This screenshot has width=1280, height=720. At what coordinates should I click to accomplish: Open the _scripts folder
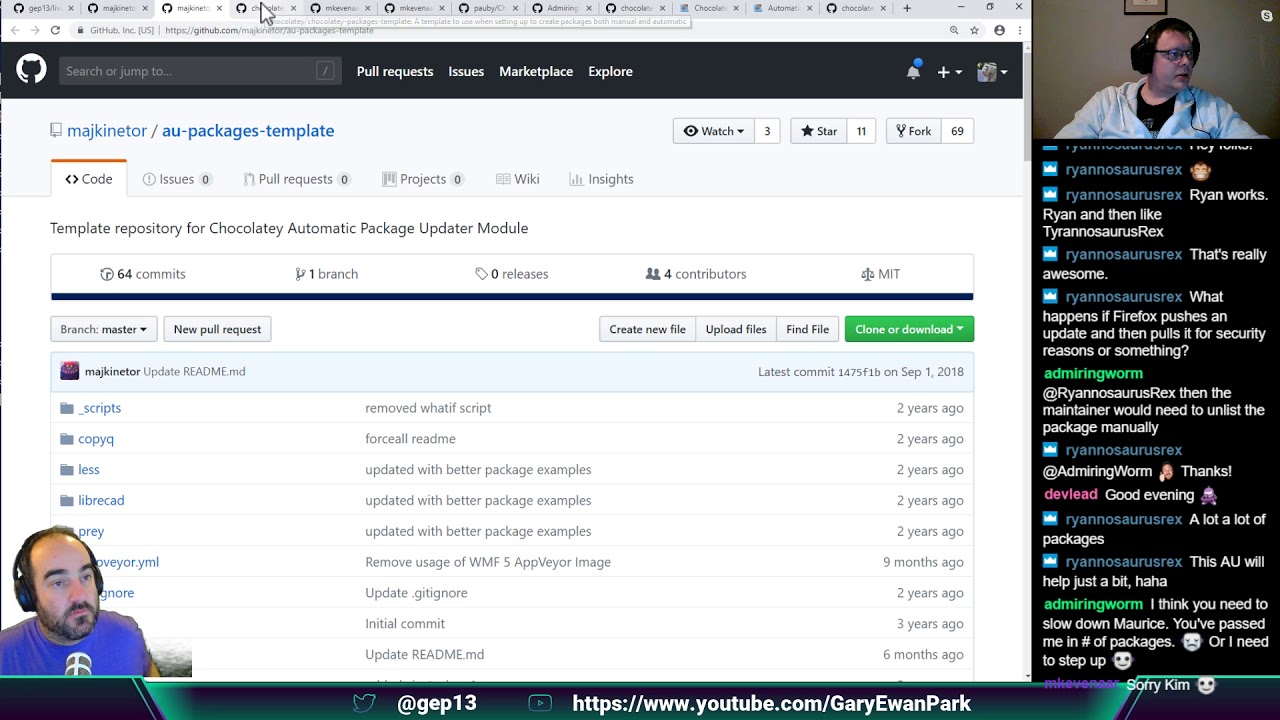[100, 408]
